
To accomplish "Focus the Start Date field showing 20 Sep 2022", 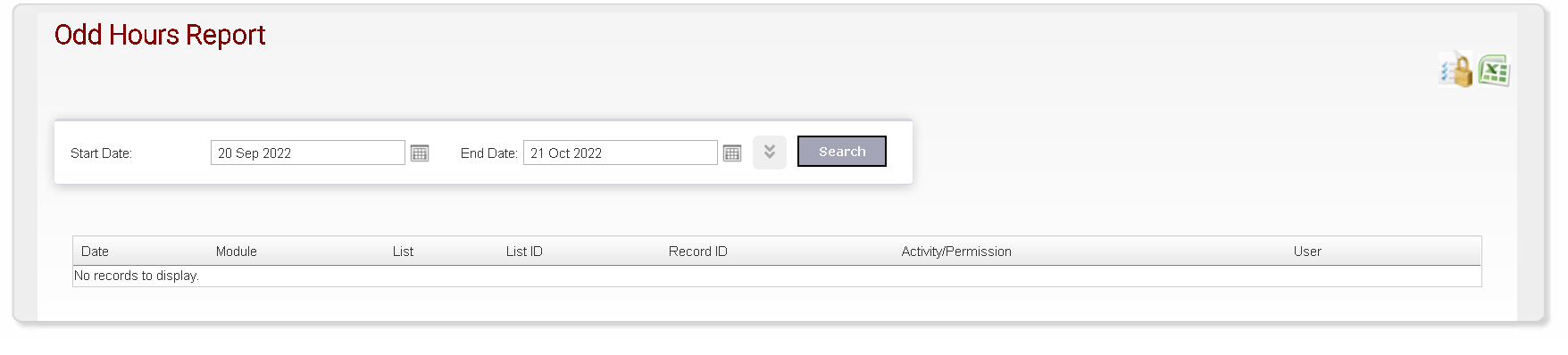I will 308,153.
